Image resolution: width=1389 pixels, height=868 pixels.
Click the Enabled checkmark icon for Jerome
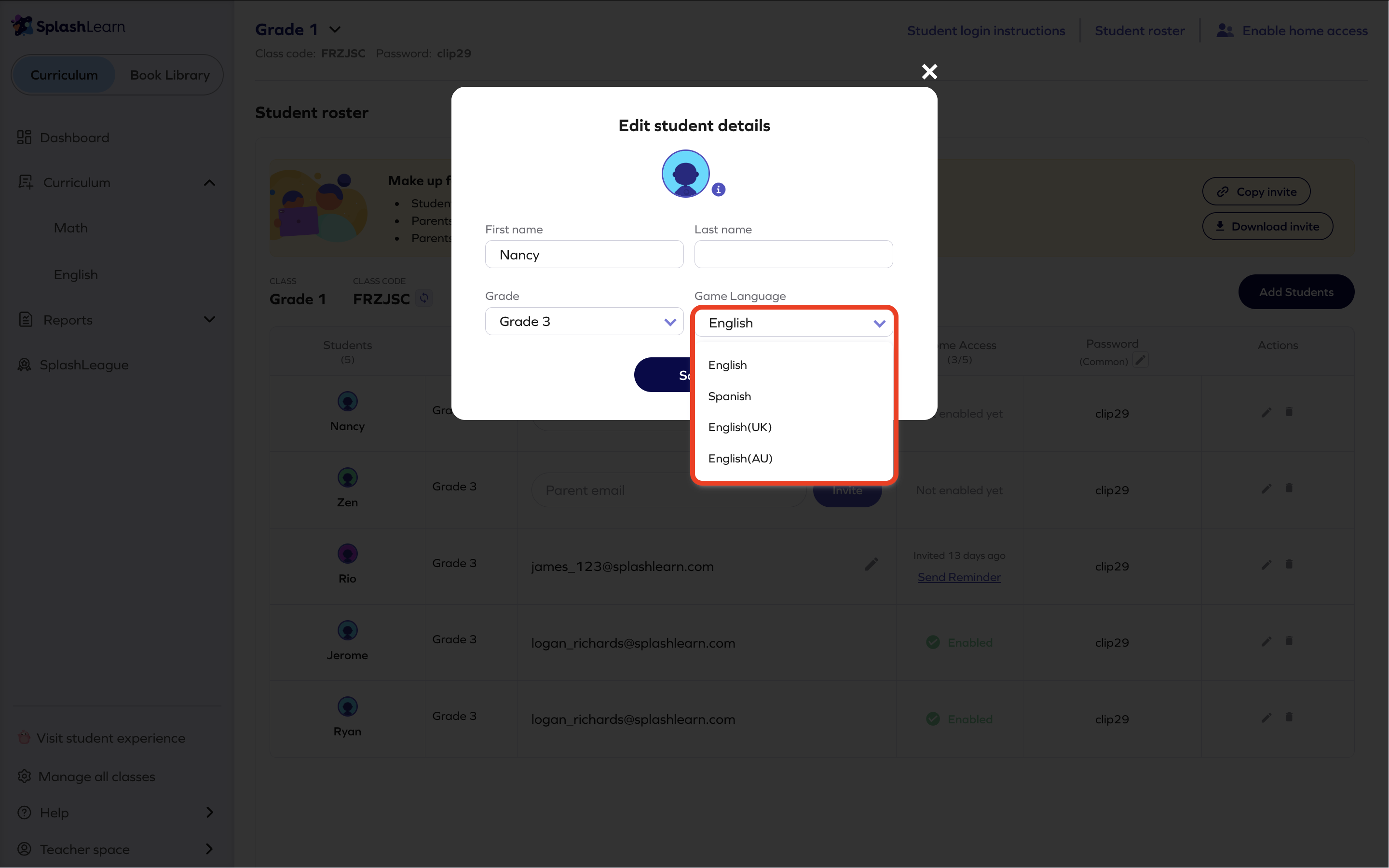pyautogui.click(x=933, y=642)
